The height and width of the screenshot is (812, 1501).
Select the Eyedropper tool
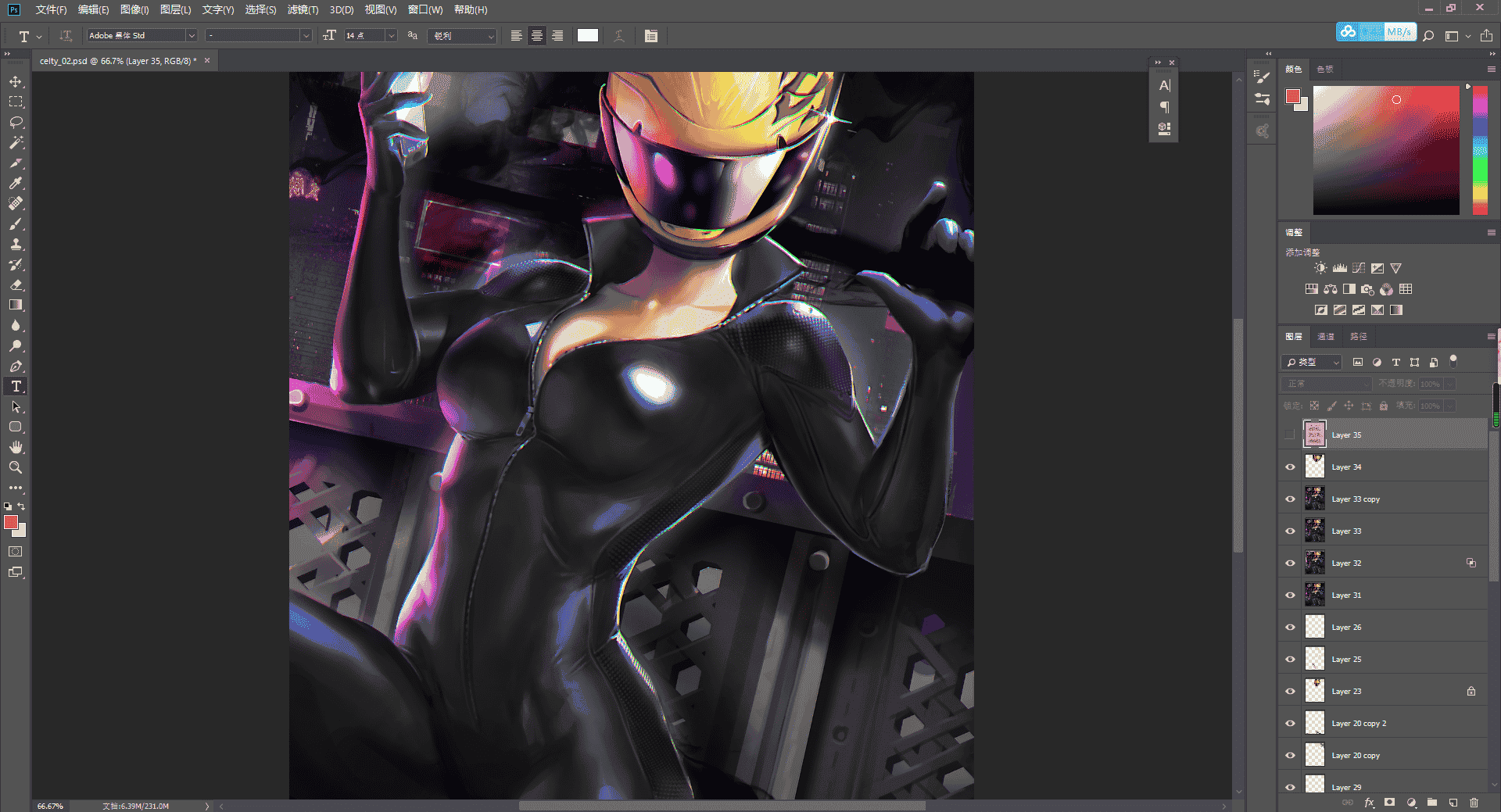click(16, 183)
